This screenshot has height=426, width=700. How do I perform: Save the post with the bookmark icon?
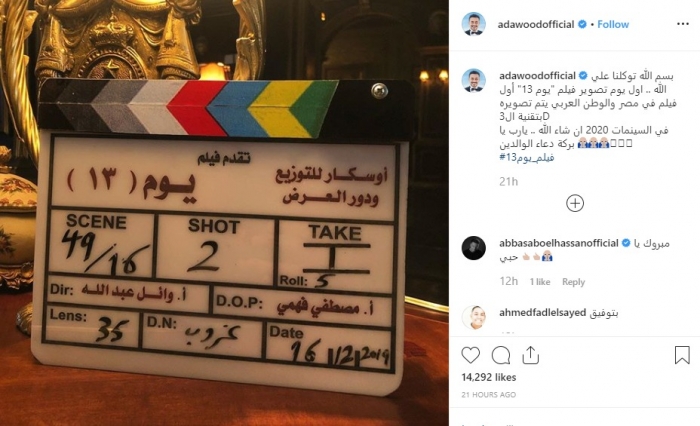pos(682,355)
